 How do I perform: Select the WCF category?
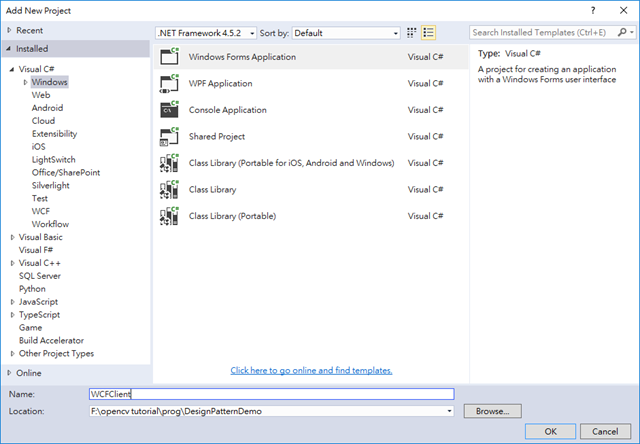[41, 211]
